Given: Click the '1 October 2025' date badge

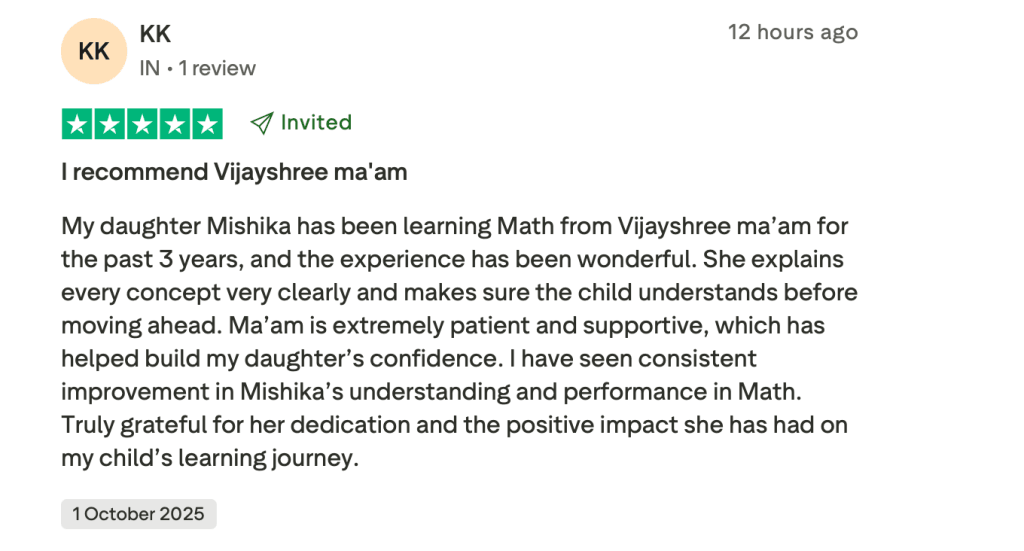Looking at the screenshot, I should 138,514.
